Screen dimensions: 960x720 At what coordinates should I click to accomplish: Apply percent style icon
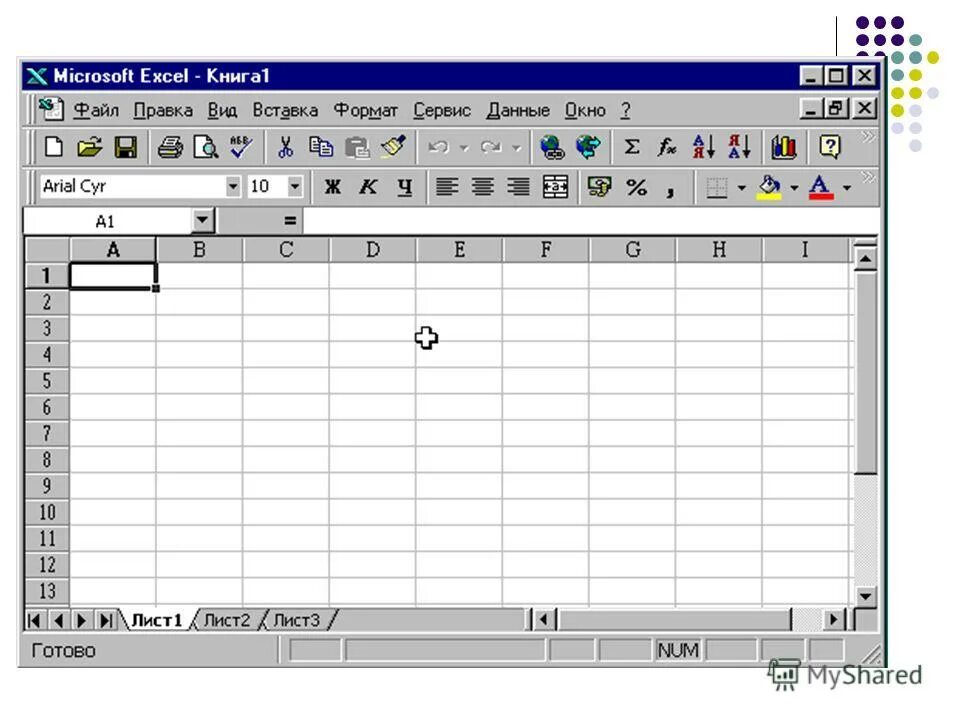(x=636, y=187)
